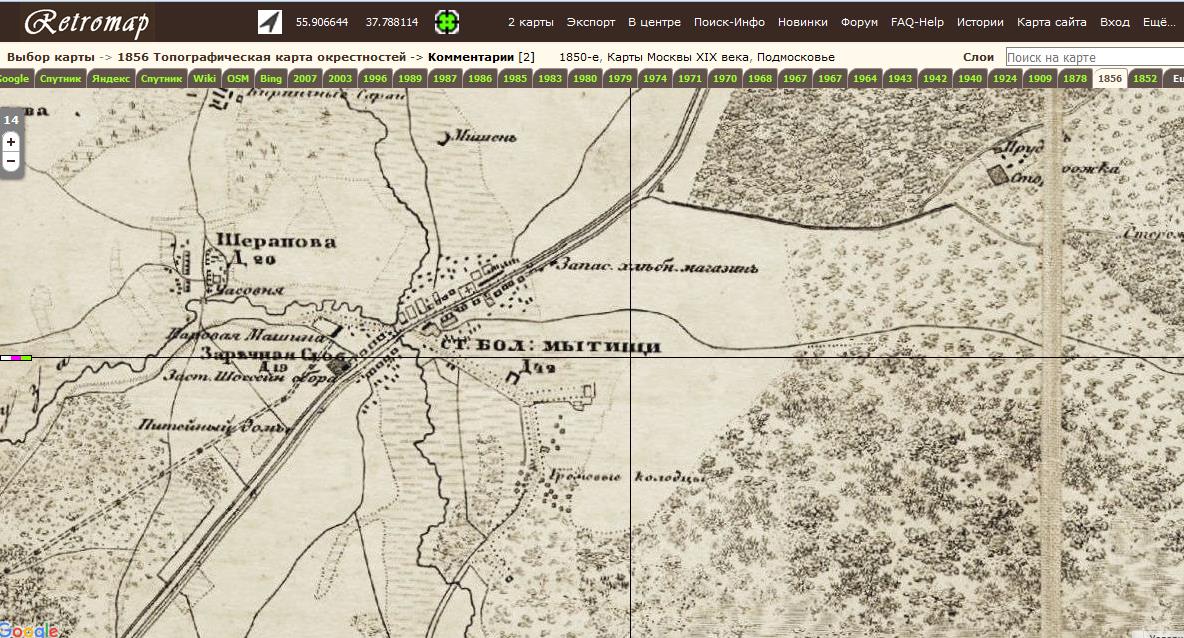
Task: Click the small colored bar at left edge
Action: [16, 357]
